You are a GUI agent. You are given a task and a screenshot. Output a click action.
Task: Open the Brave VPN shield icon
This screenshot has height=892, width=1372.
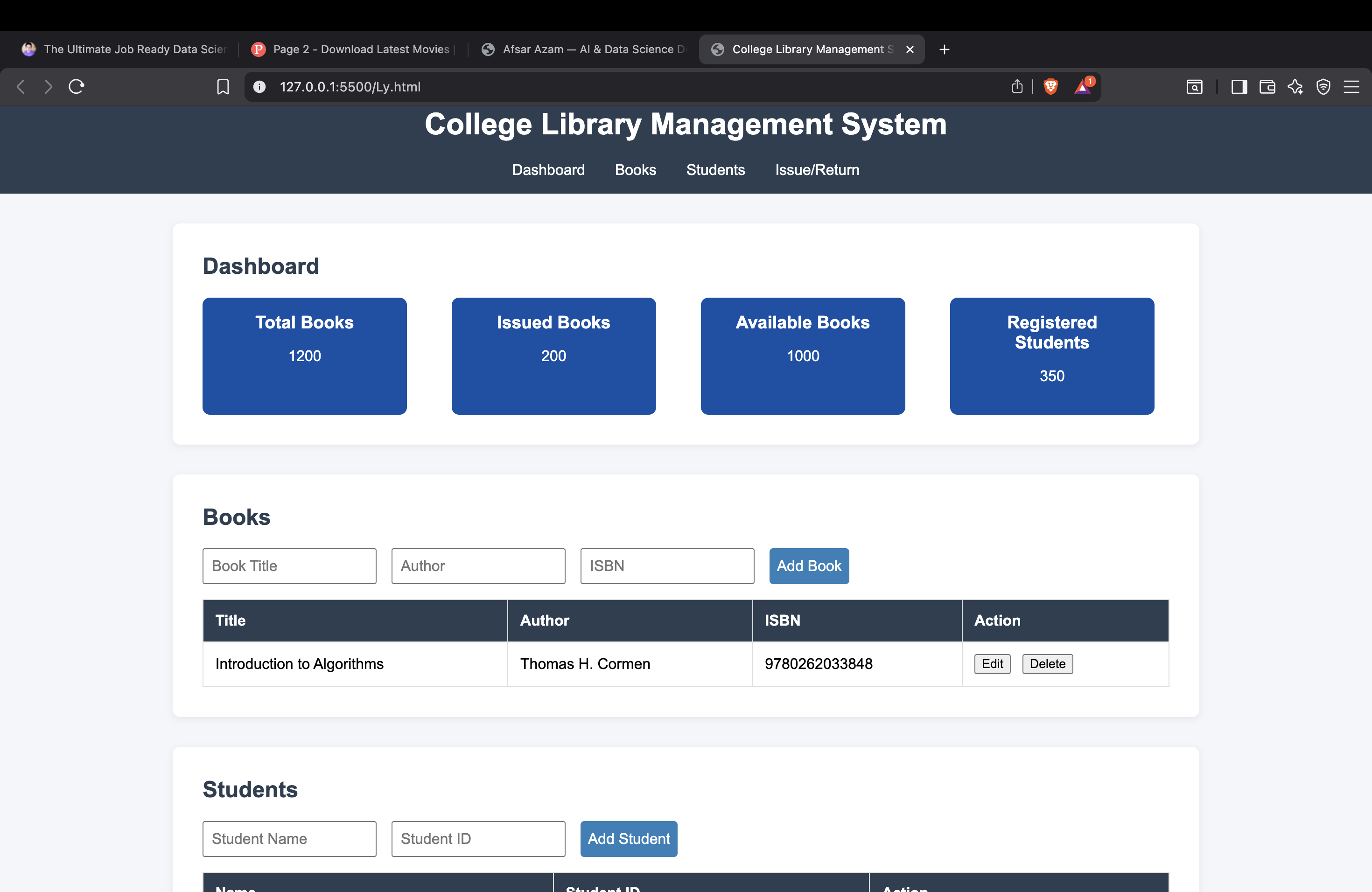point(1323,86)
